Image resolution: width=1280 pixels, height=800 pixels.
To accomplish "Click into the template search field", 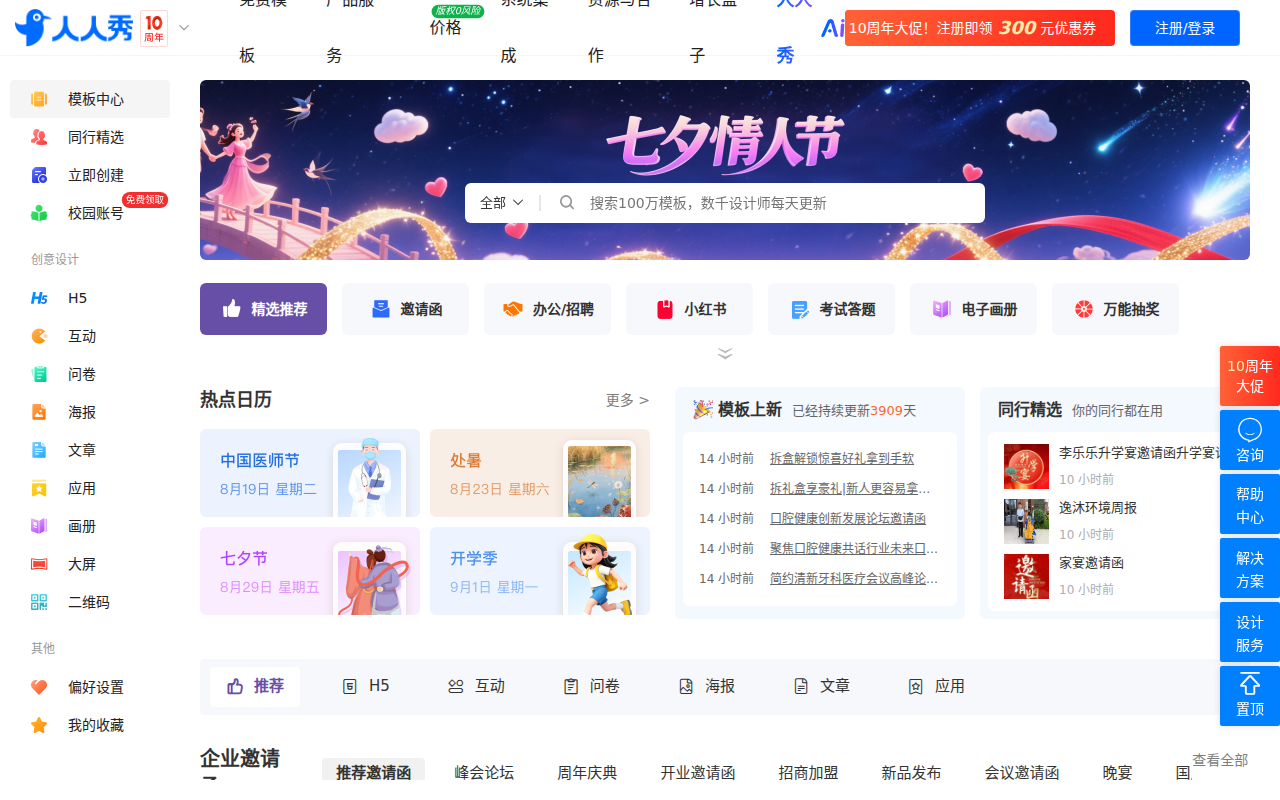I will point(780,203).
